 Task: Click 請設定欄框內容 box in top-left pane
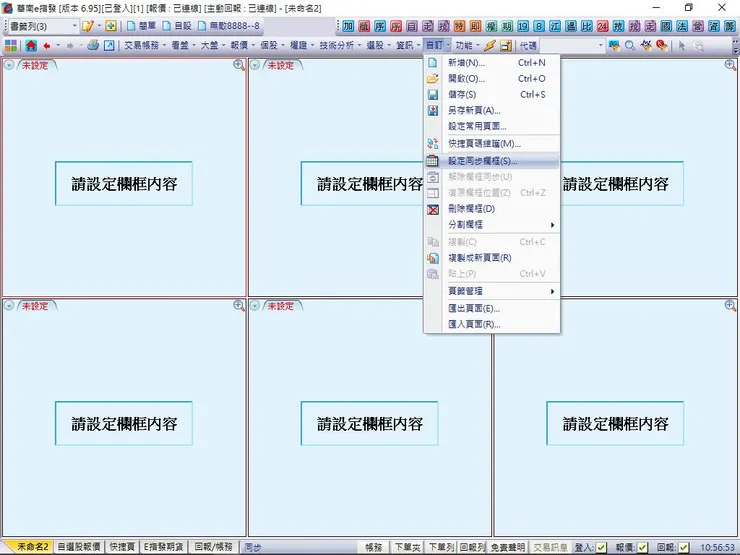pos(124,184)
